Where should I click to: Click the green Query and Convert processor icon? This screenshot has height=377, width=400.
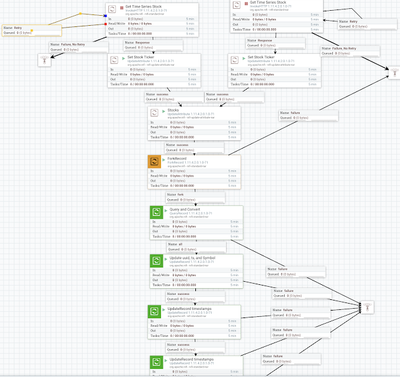click(156, 212)
